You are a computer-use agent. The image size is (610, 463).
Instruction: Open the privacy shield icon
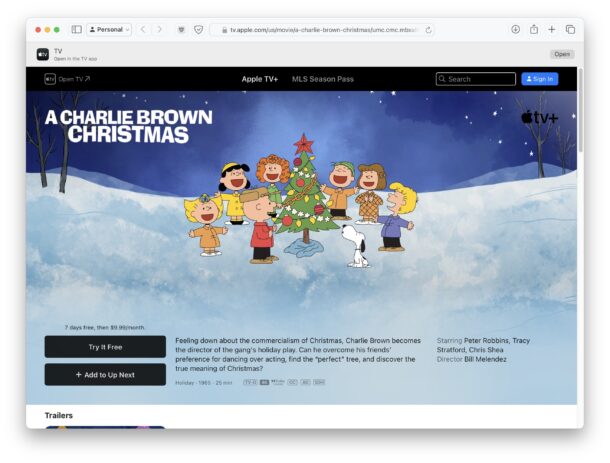198,30
